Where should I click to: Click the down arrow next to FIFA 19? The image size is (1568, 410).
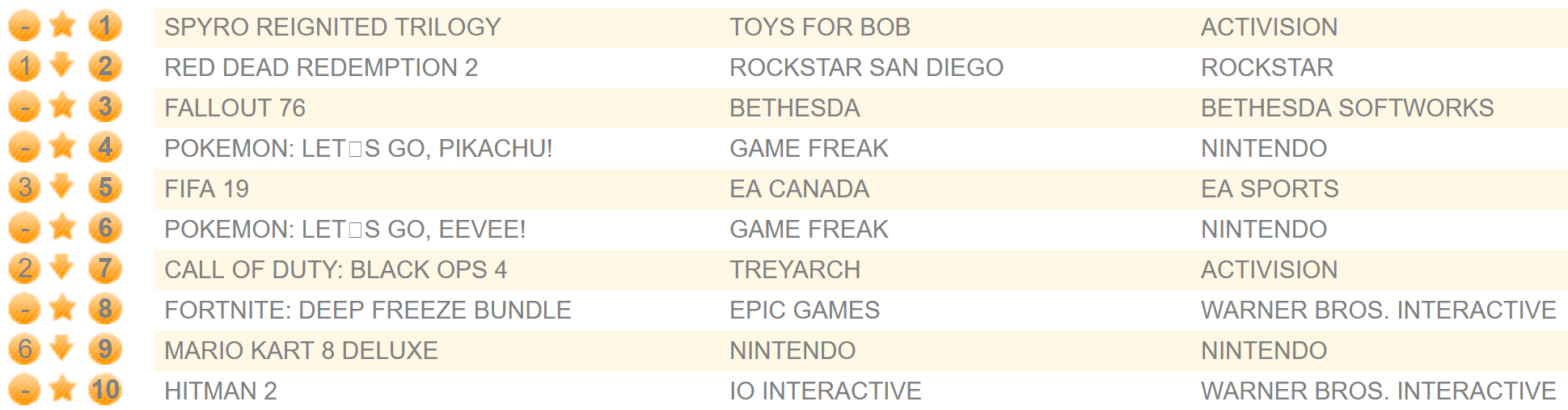62,186
